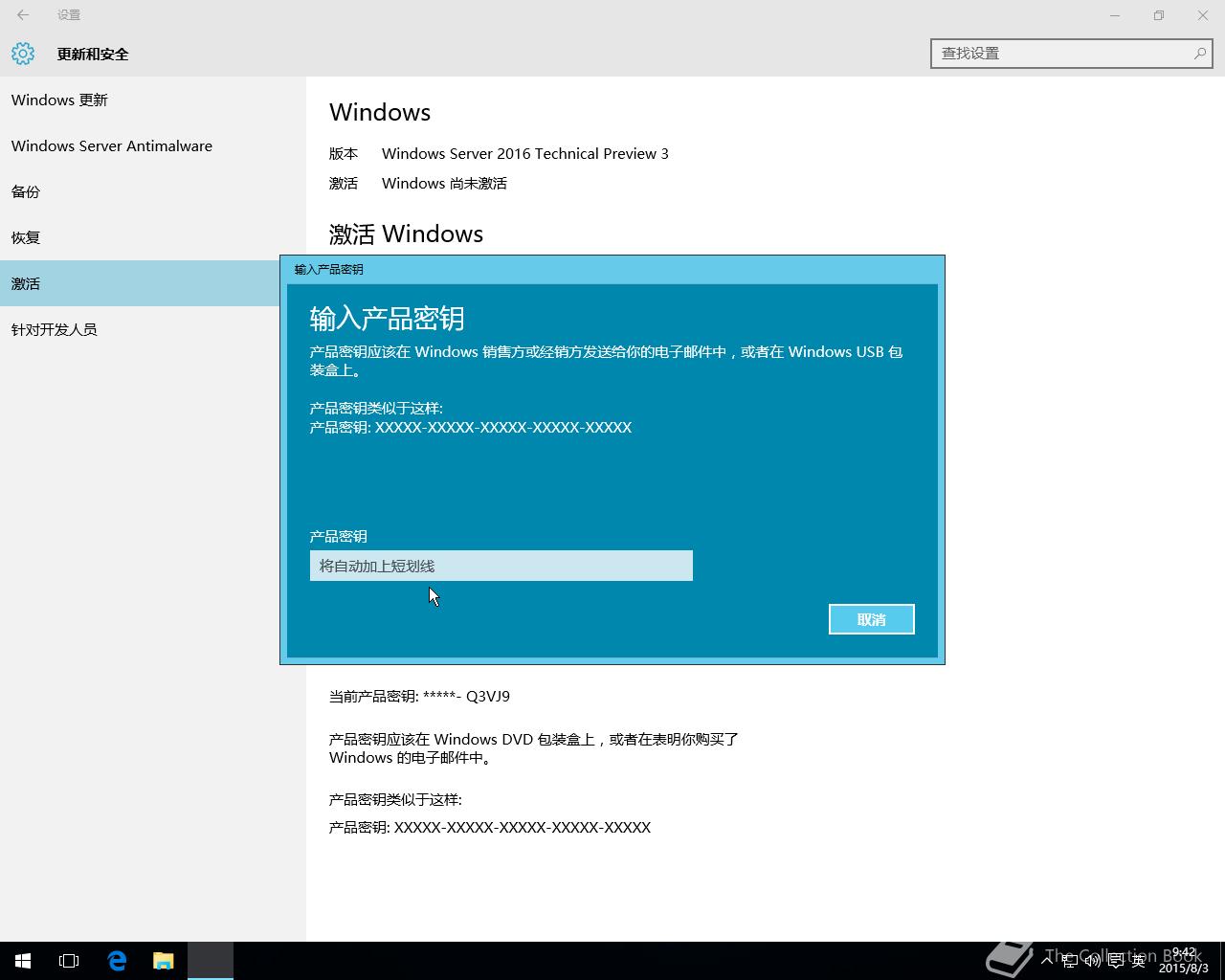This screenshot has height=980, width=1225.
Task: Click the 更新和安全 page header
Action: (x=93, y=54)
